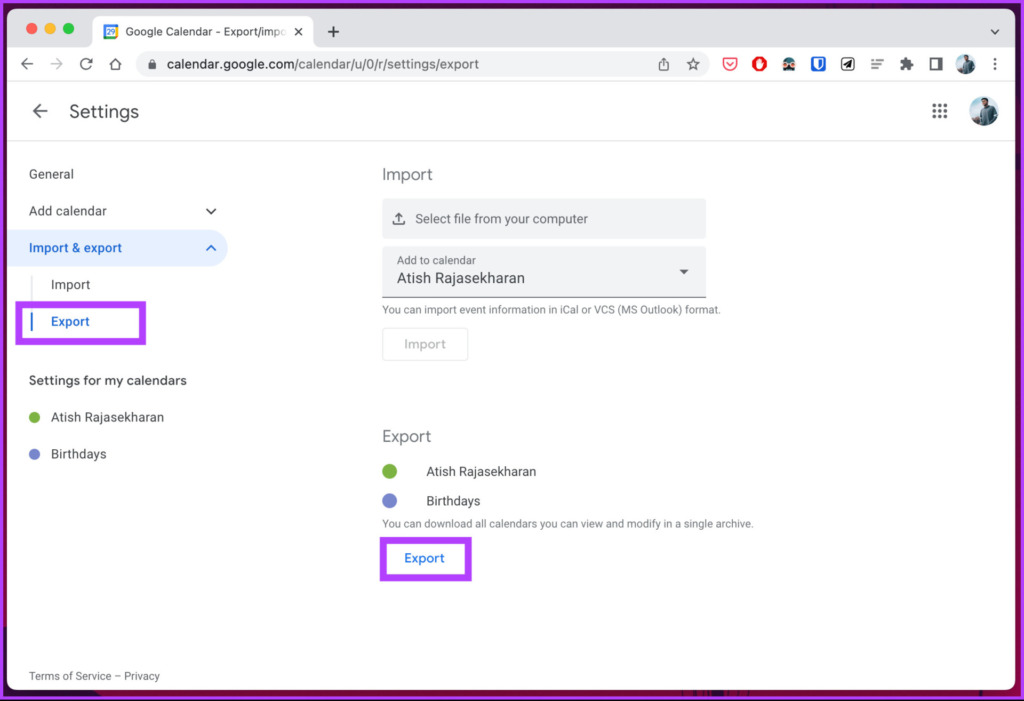Click the browser back button
Image resolution: width=1024 pixels, height=701 pixels.
[x=27, y=64]
